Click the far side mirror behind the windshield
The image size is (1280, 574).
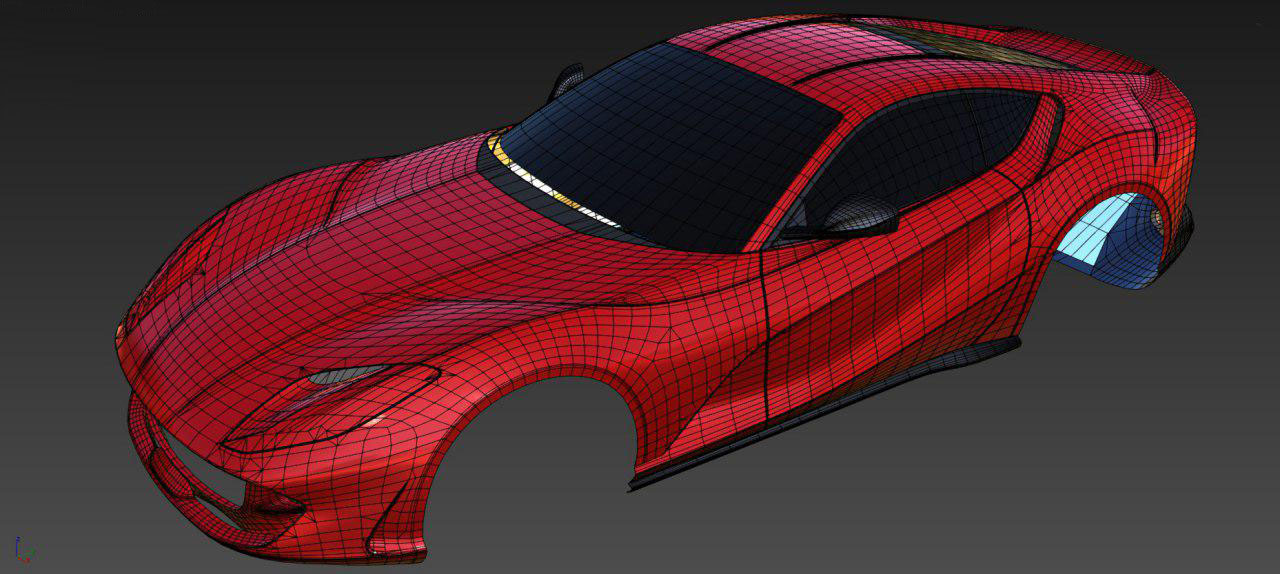pos(566,80)
